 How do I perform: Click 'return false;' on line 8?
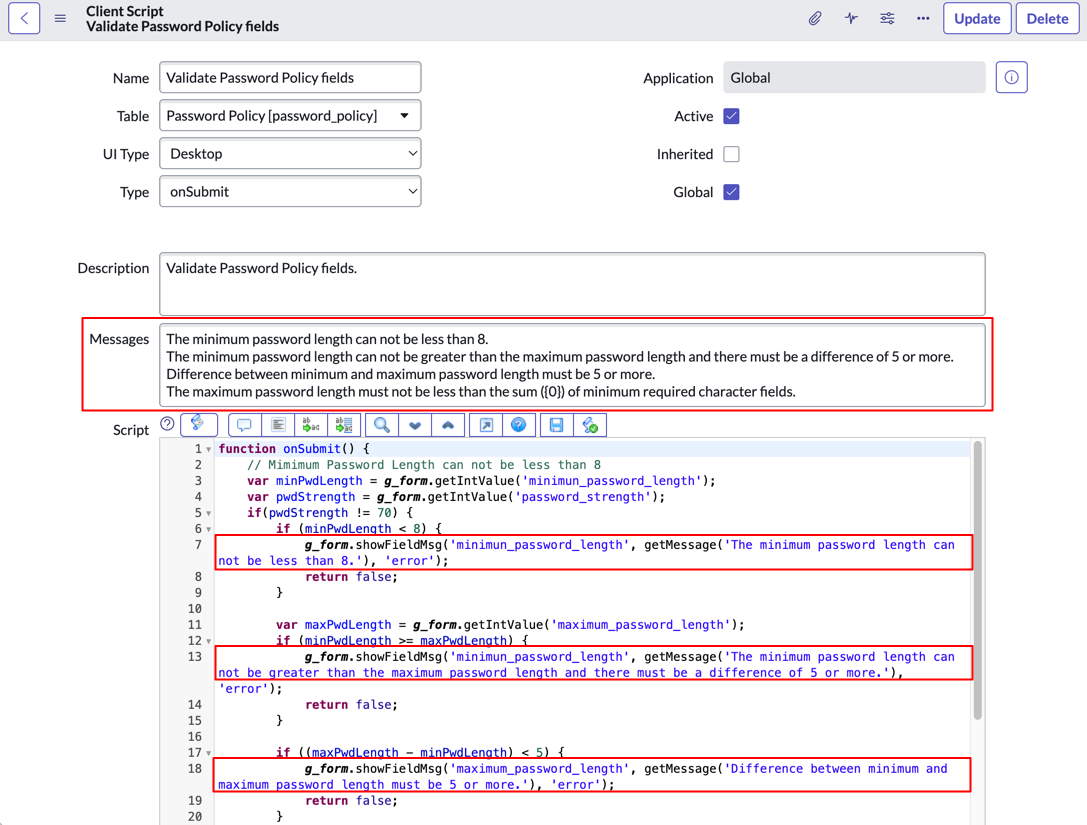point(351,577)
